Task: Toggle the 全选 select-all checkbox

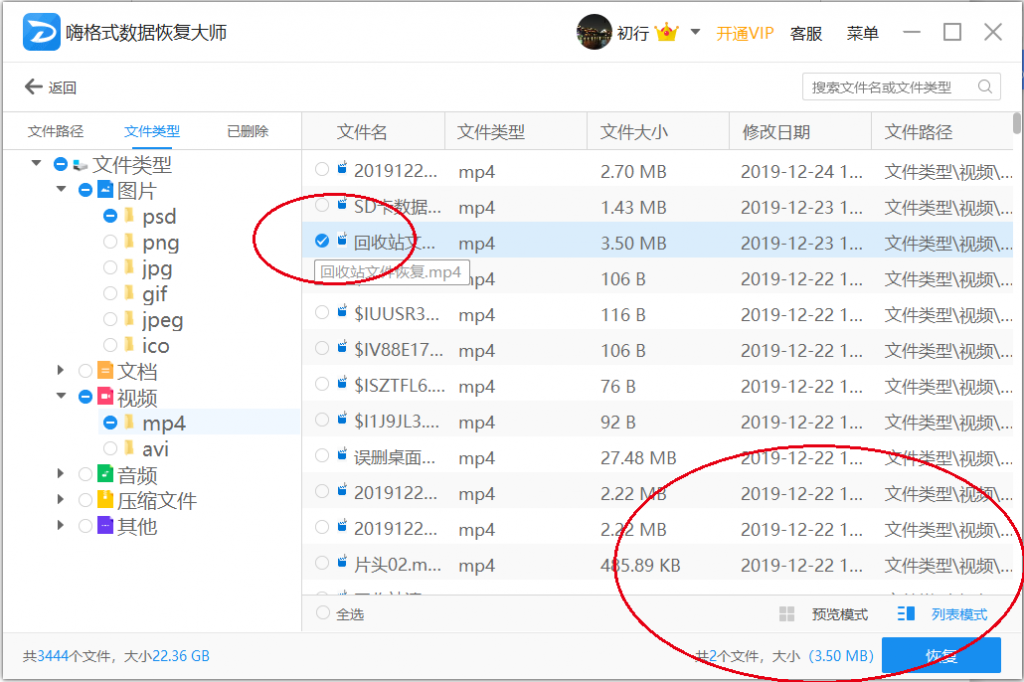Action: 323,613
